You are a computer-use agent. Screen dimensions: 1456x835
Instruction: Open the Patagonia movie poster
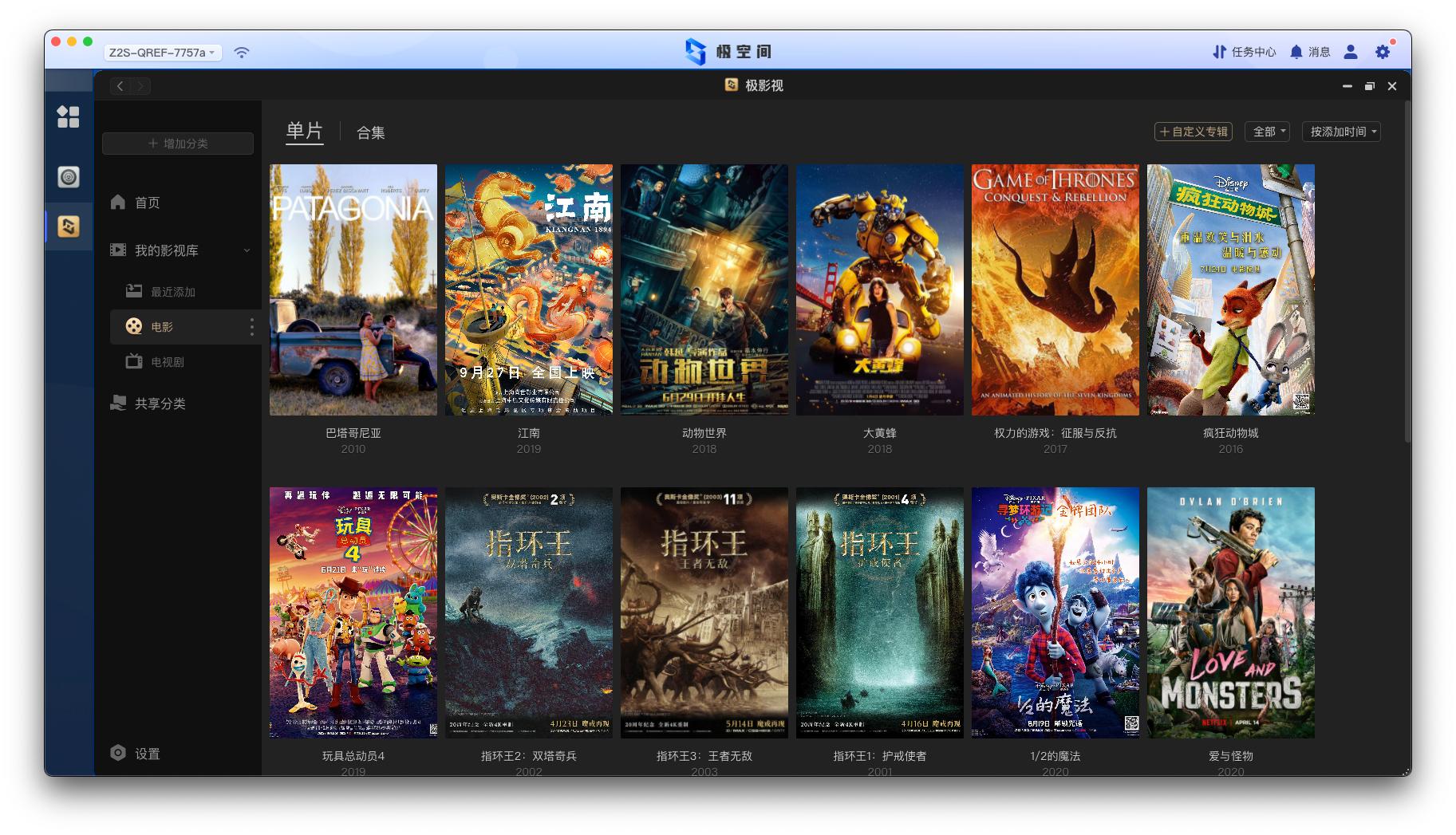coord(353,289)
